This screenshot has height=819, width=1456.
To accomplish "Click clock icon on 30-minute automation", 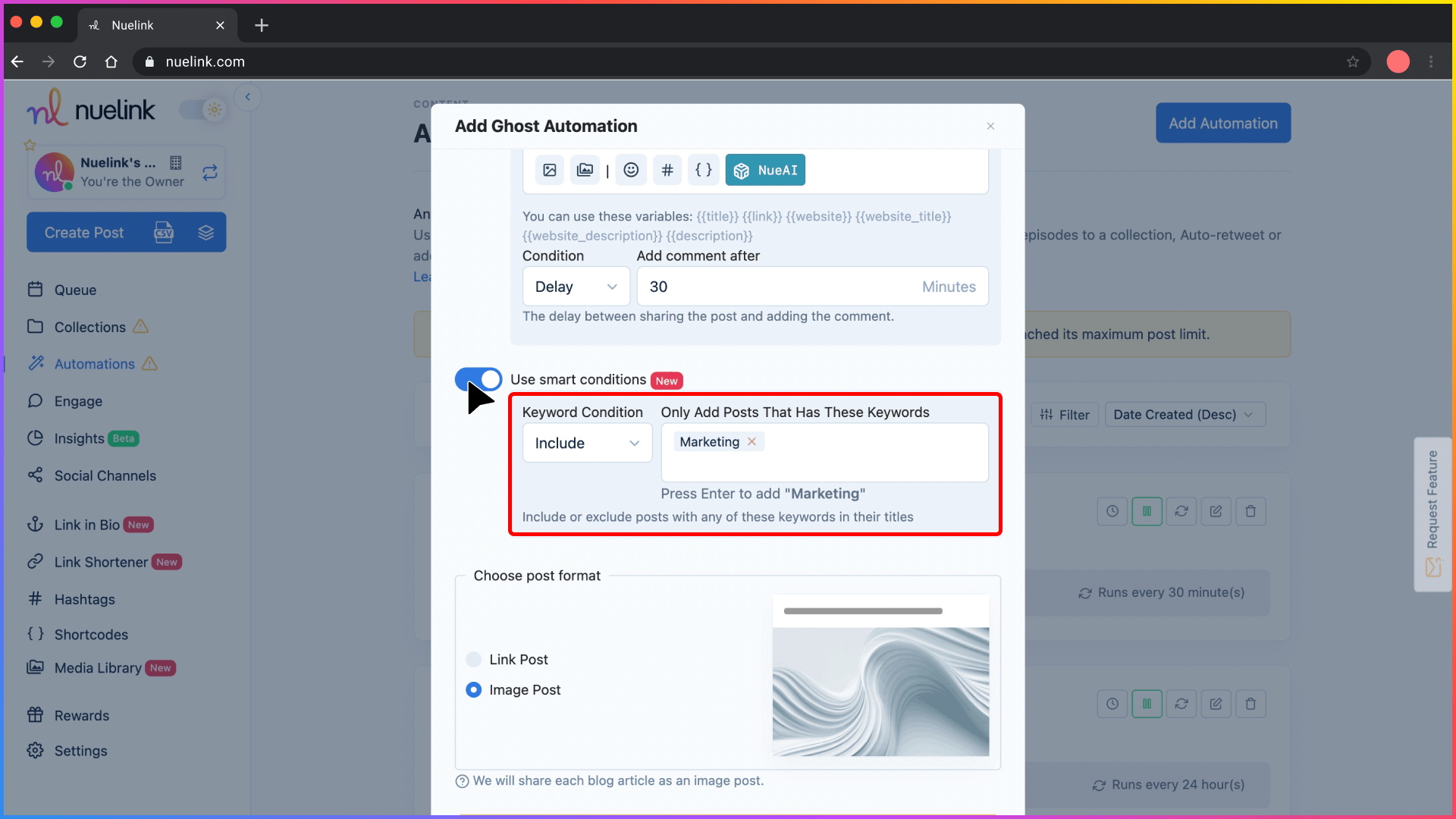I will [1112, 511].
